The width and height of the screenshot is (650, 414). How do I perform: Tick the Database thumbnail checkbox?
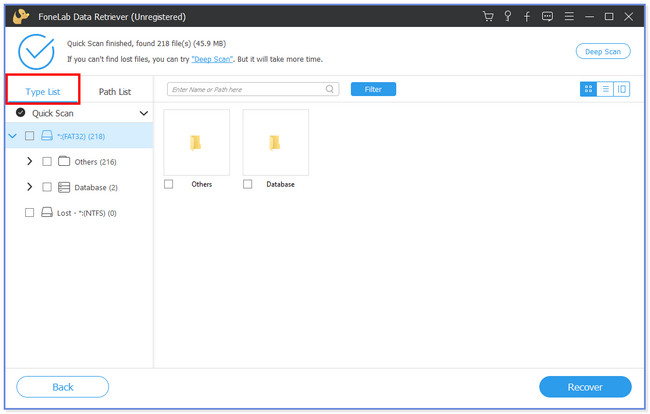click(x=247, y=184)
